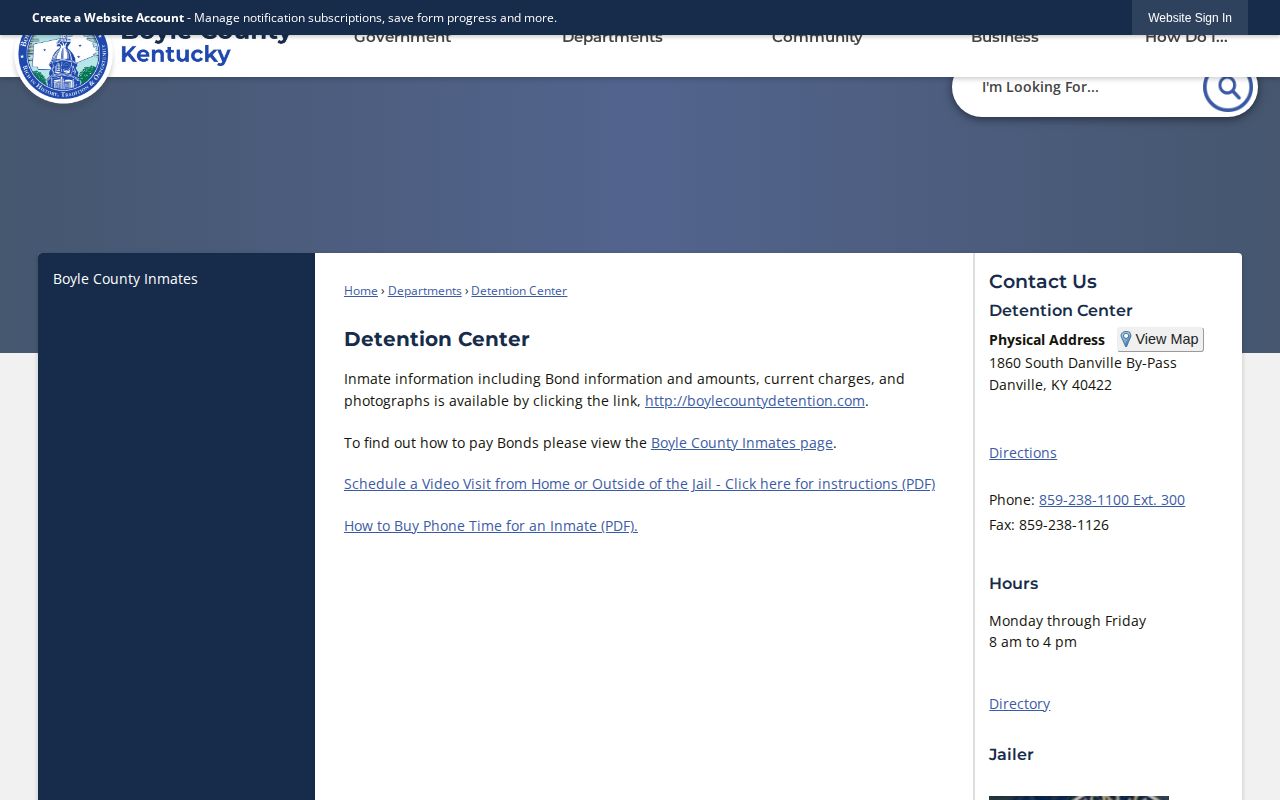The width and height of the screenshot is (1280, 800).
Task: Select Boyle County Inmates in sidebar
Action: coord(125,279)
